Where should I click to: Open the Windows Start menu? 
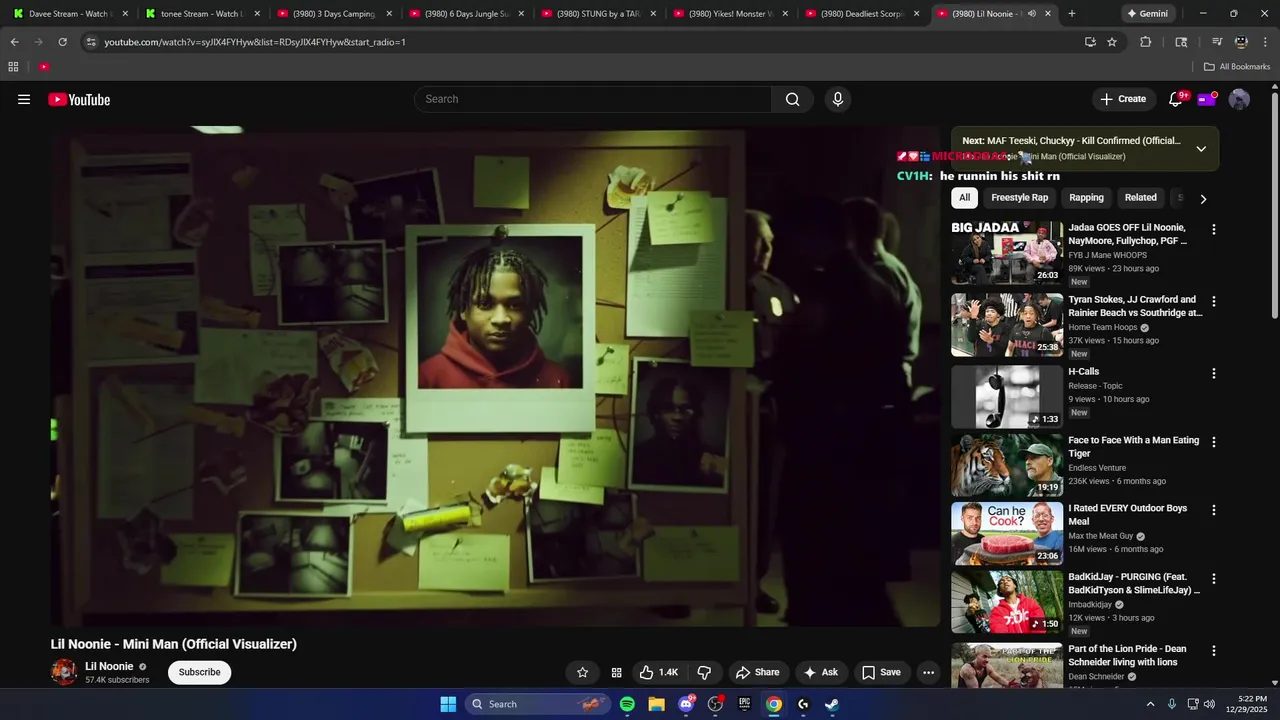point(448,704)
